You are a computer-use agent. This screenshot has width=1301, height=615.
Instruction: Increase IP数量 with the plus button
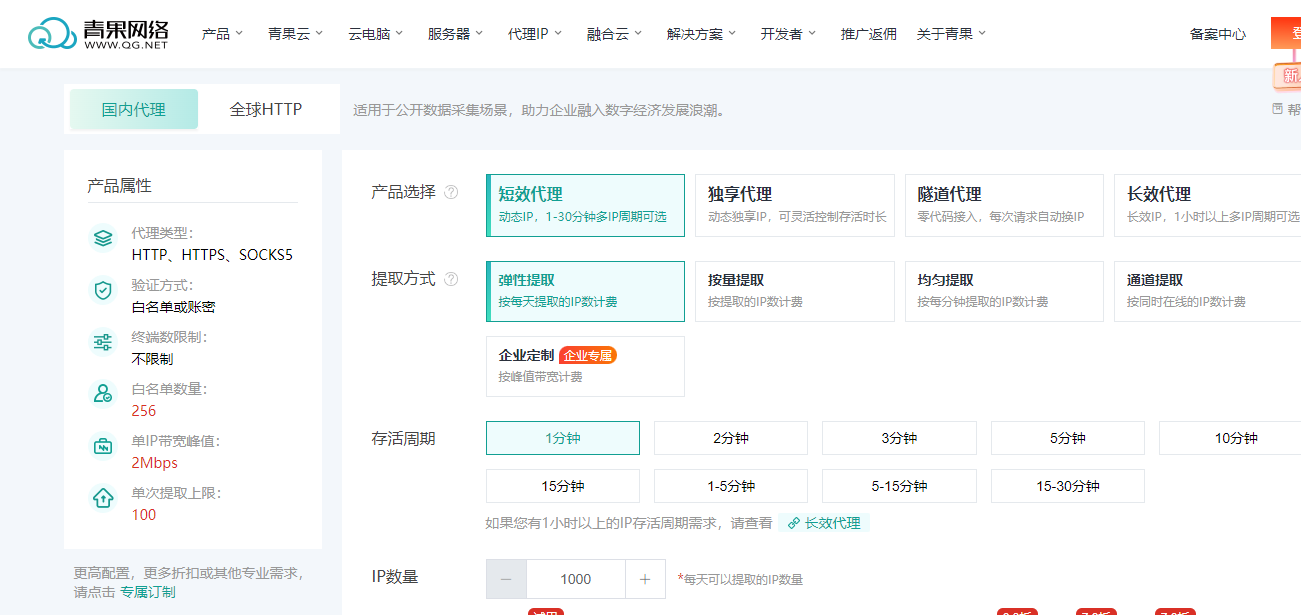pyautogui.click(x=645, y=579)
